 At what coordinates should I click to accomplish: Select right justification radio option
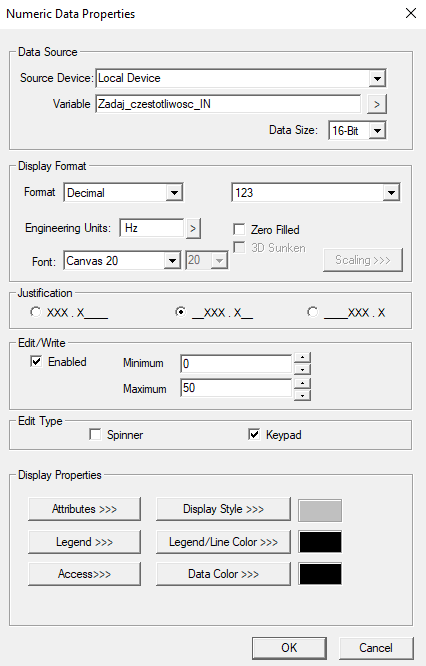point(313,312)
